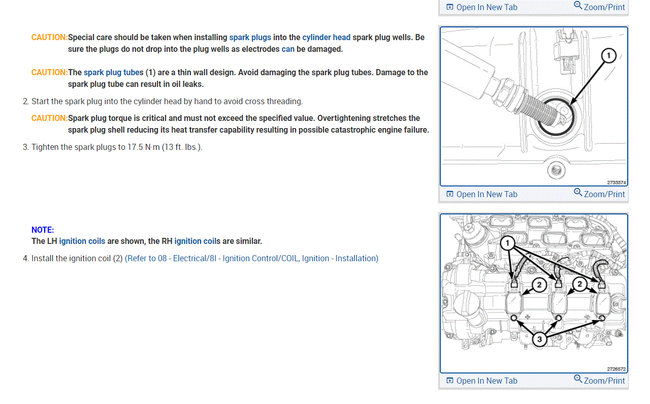Click the text 'Install the ignition coil (2)'

pyautogui.click(x=77, y=259)
